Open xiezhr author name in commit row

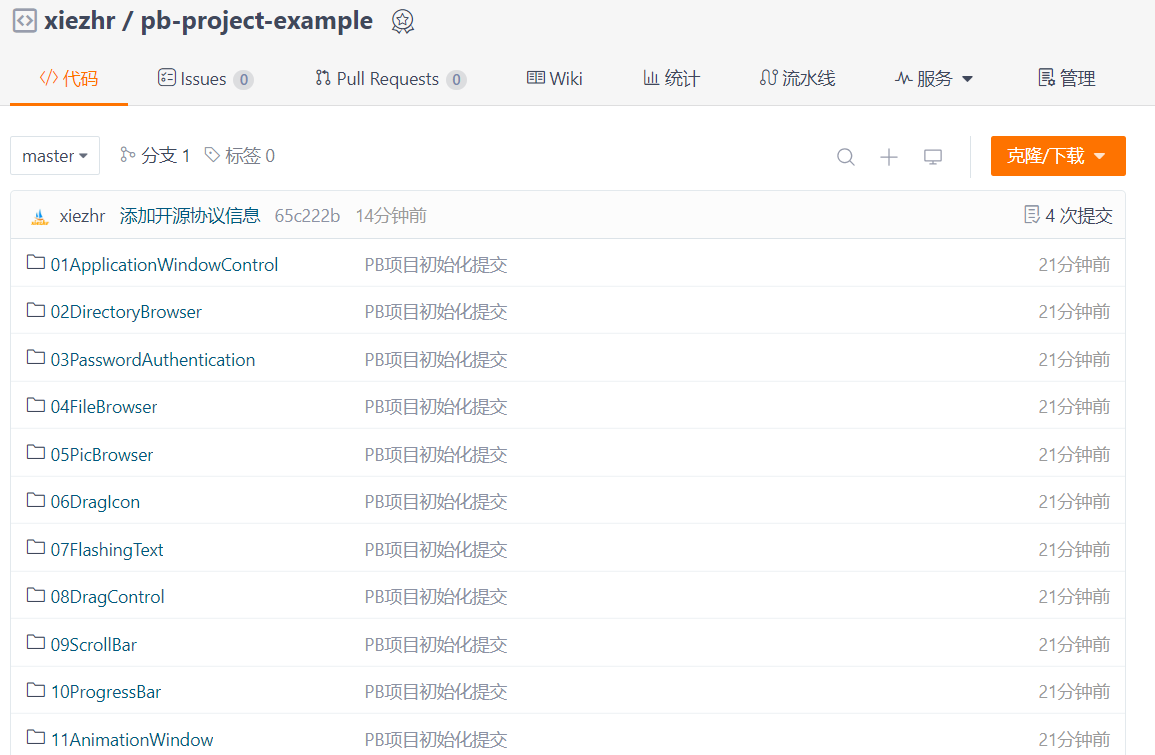(x=82, y=216)
